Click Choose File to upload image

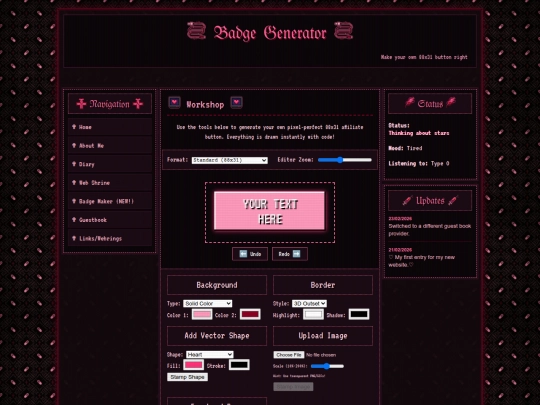pos(289,355)
